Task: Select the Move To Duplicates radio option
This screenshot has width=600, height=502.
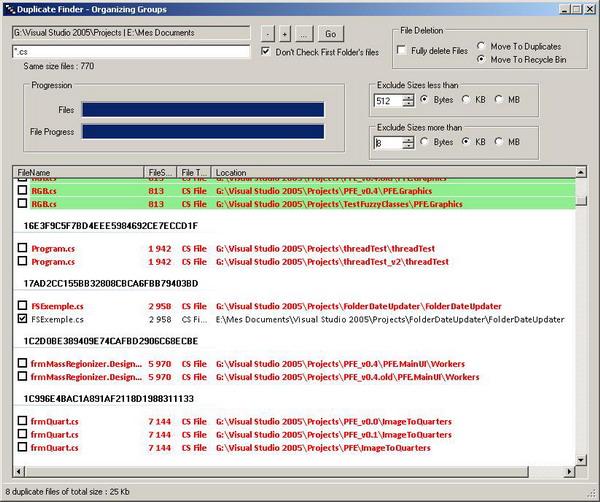Action: pos(483,46)
